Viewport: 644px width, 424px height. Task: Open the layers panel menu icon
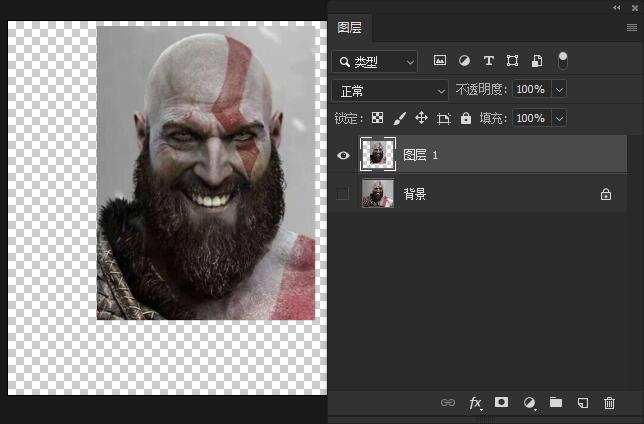(632, 28)
